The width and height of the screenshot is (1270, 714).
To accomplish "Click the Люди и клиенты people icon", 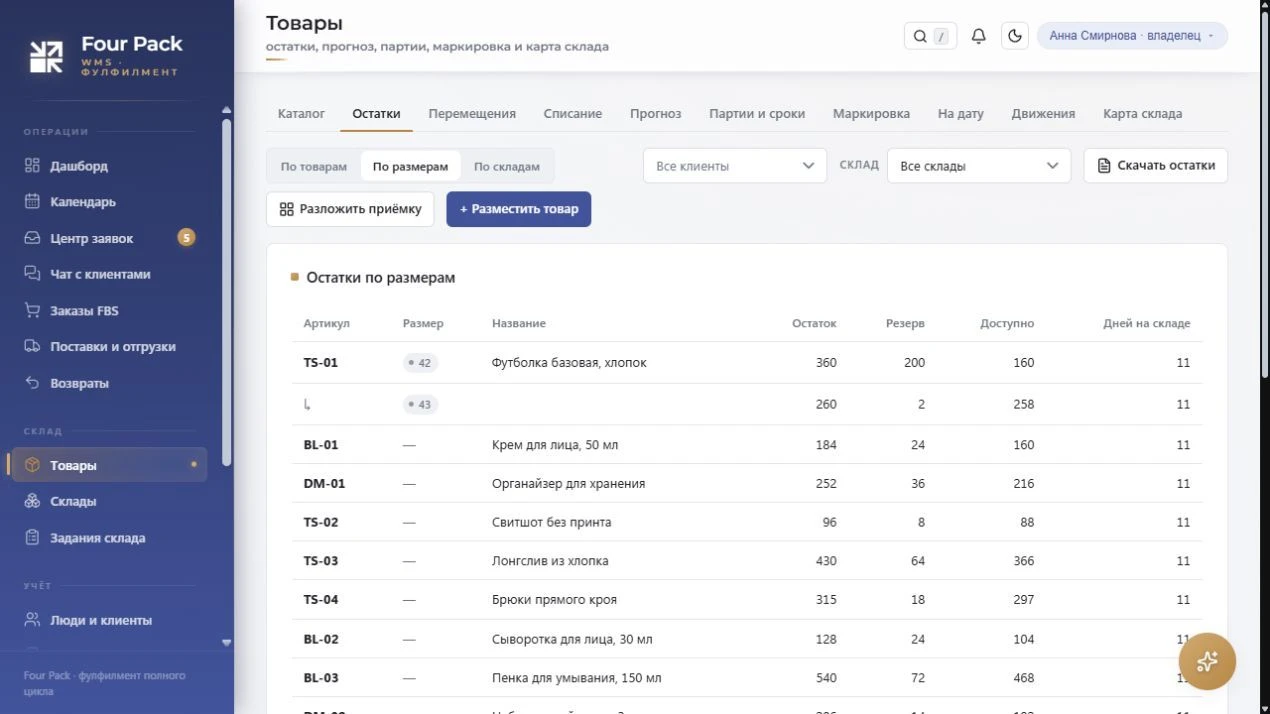I will pyautogui.click(x=32, y=620).
